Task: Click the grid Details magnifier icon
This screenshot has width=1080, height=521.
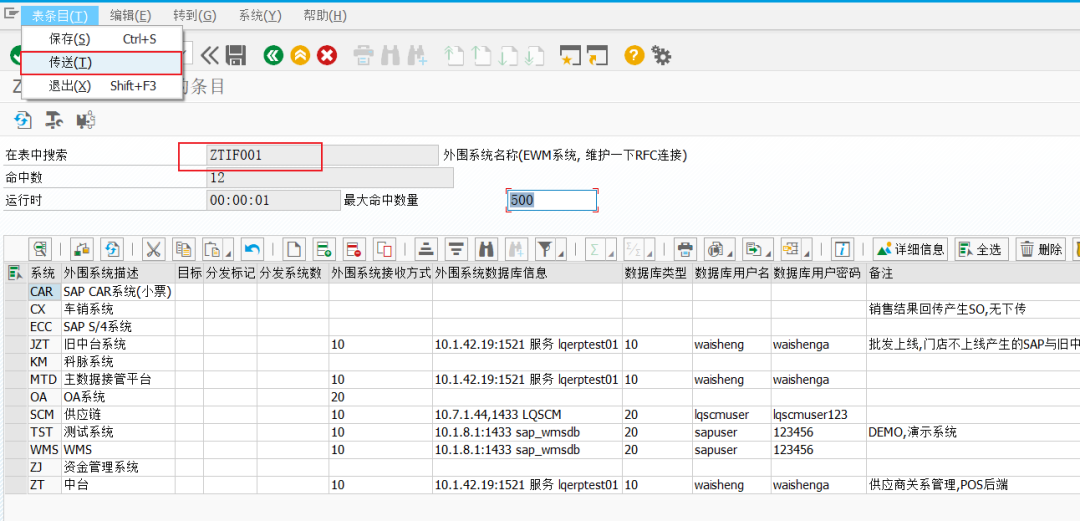Action: [x=41, y=249]
